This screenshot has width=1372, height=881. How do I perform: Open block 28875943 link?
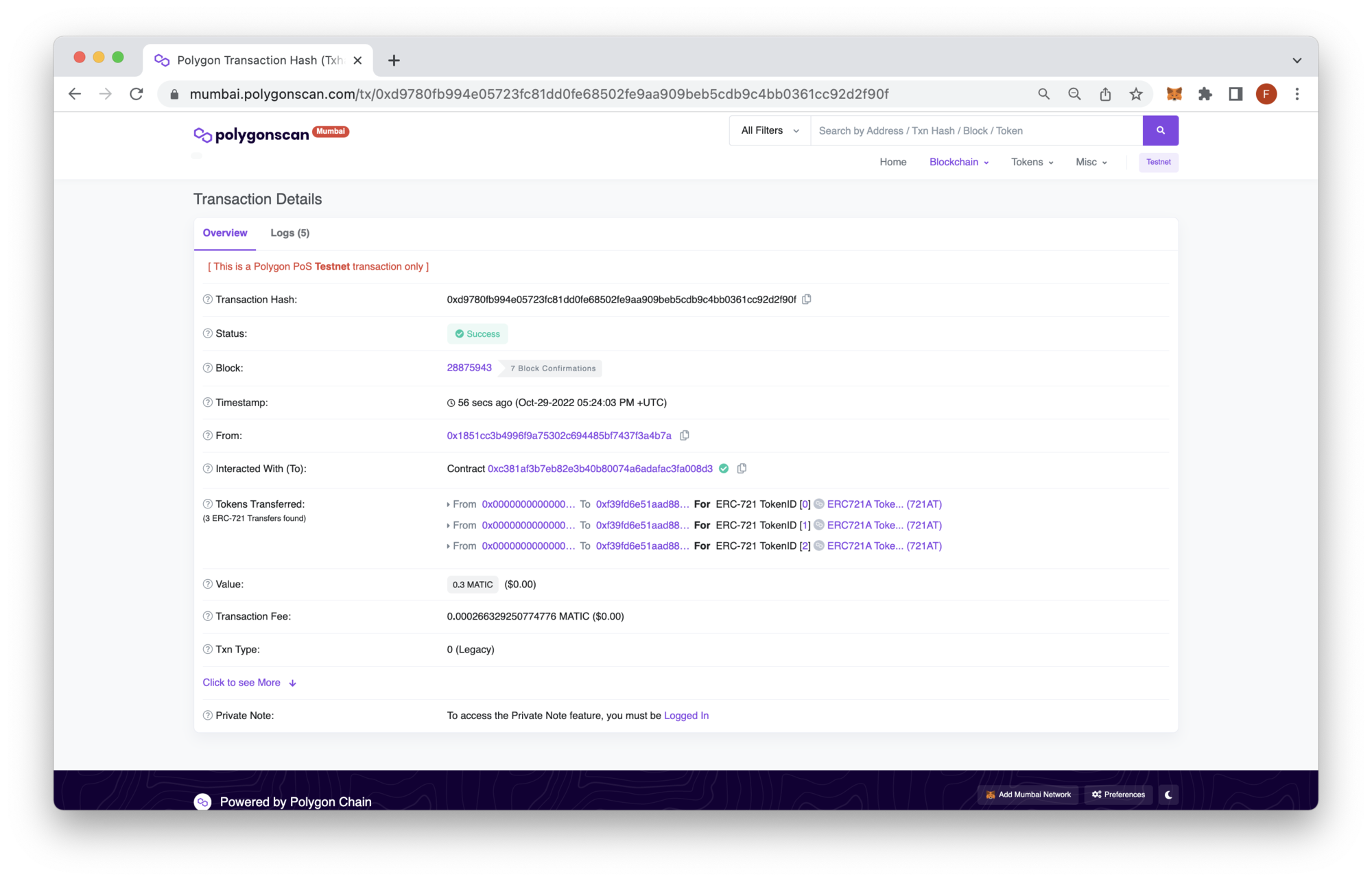click(469, 368)
